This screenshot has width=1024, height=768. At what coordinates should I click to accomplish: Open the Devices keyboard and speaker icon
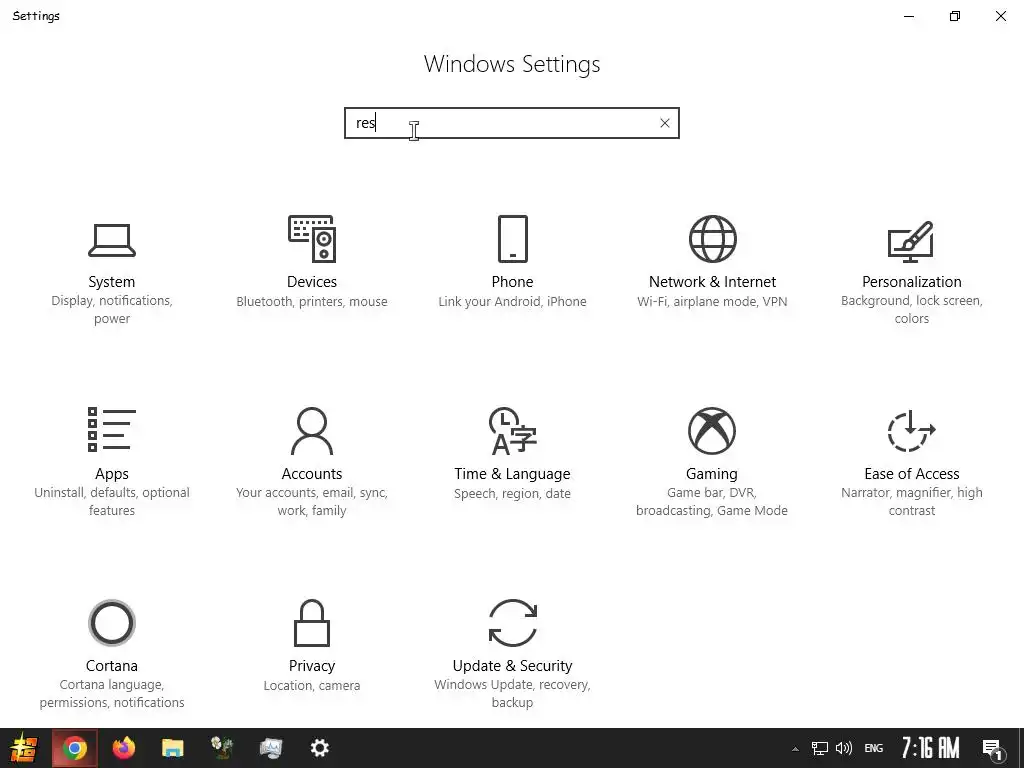click(312, 239)
